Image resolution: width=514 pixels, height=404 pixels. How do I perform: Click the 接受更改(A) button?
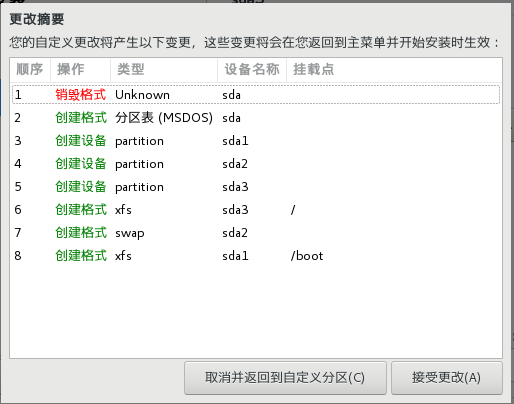click(447, 378)
